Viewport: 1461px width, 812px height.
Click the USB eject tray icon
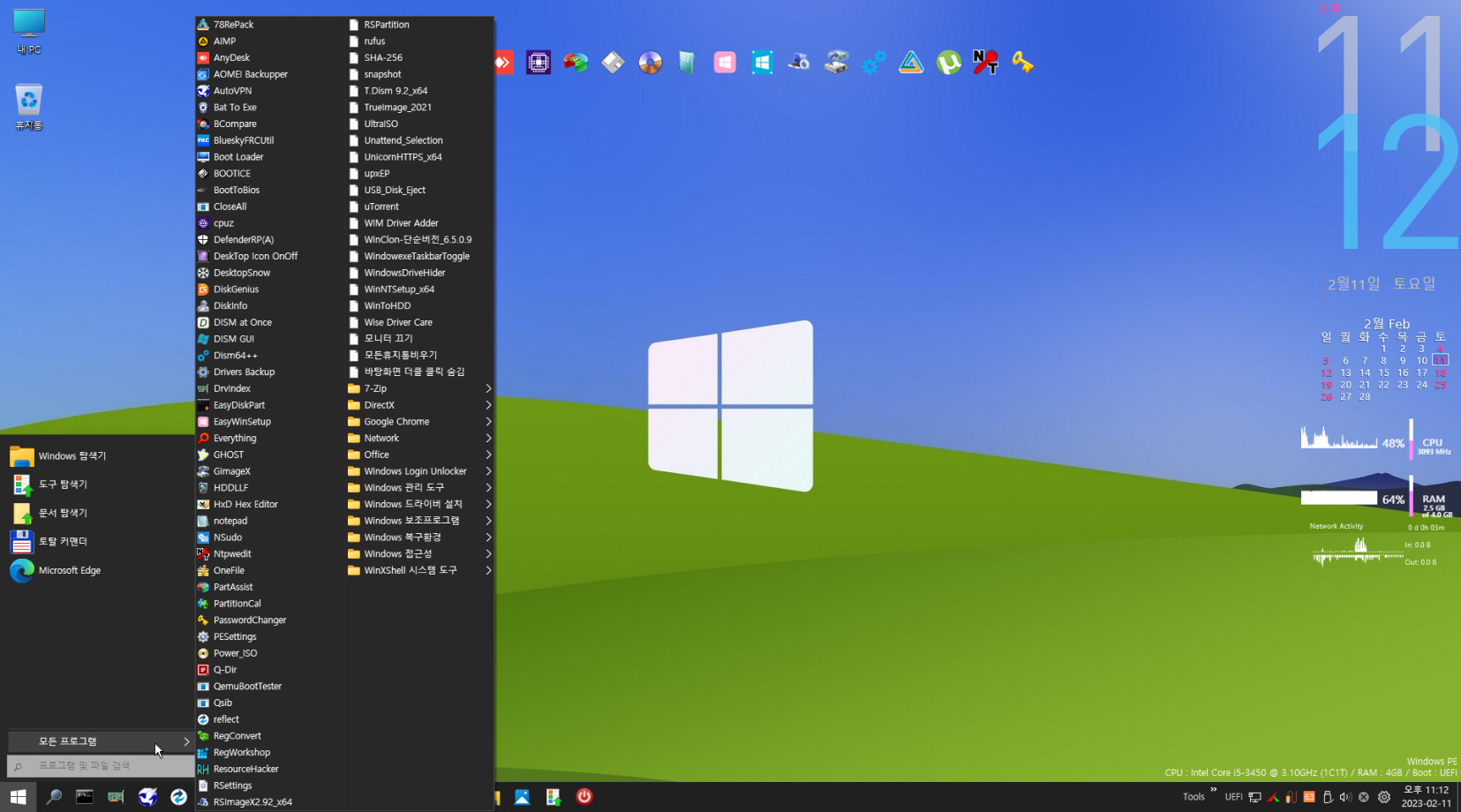(1327, 797)
